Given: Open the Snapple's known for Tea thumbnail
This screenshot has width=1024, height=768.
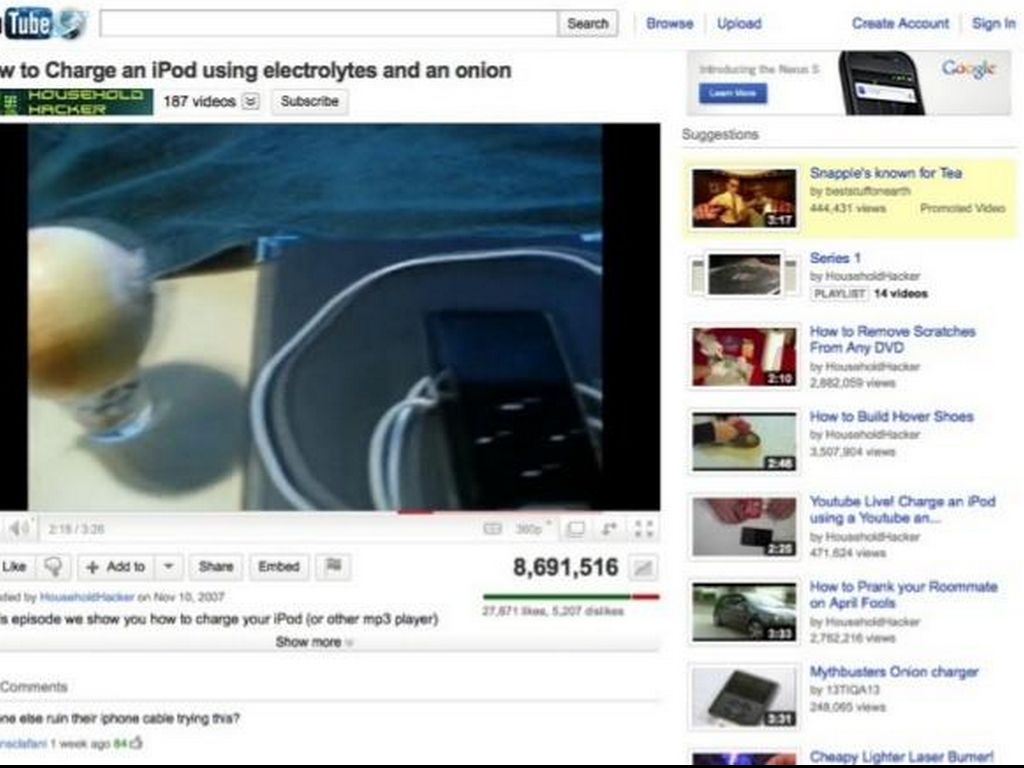Looking at the screenshot, I should click(744, 199).
